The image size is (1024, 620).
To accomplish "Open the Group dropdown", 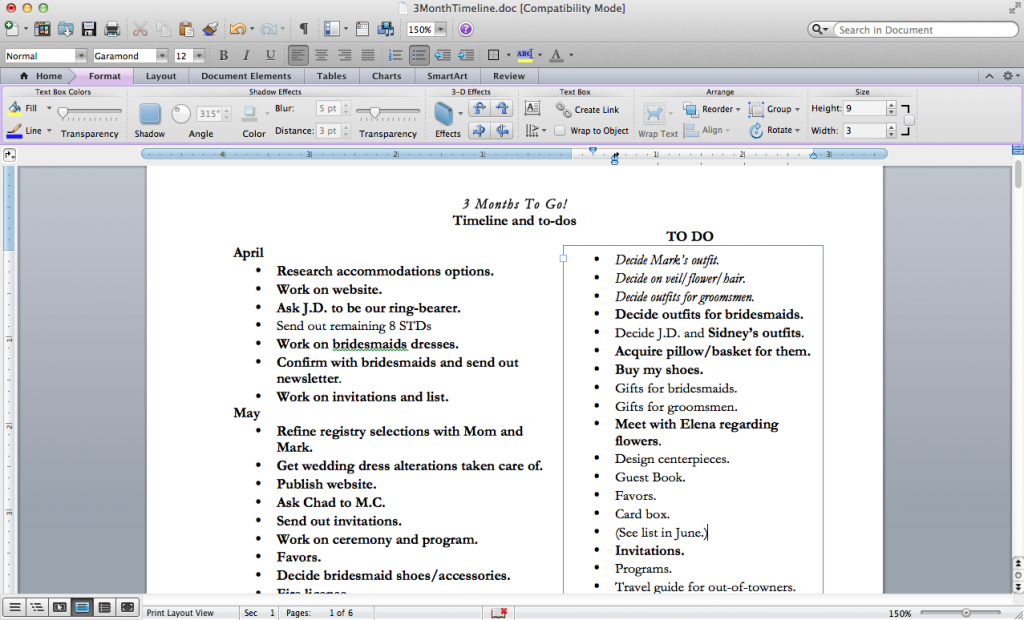I will pyautogui.click(x=775, y=109).
